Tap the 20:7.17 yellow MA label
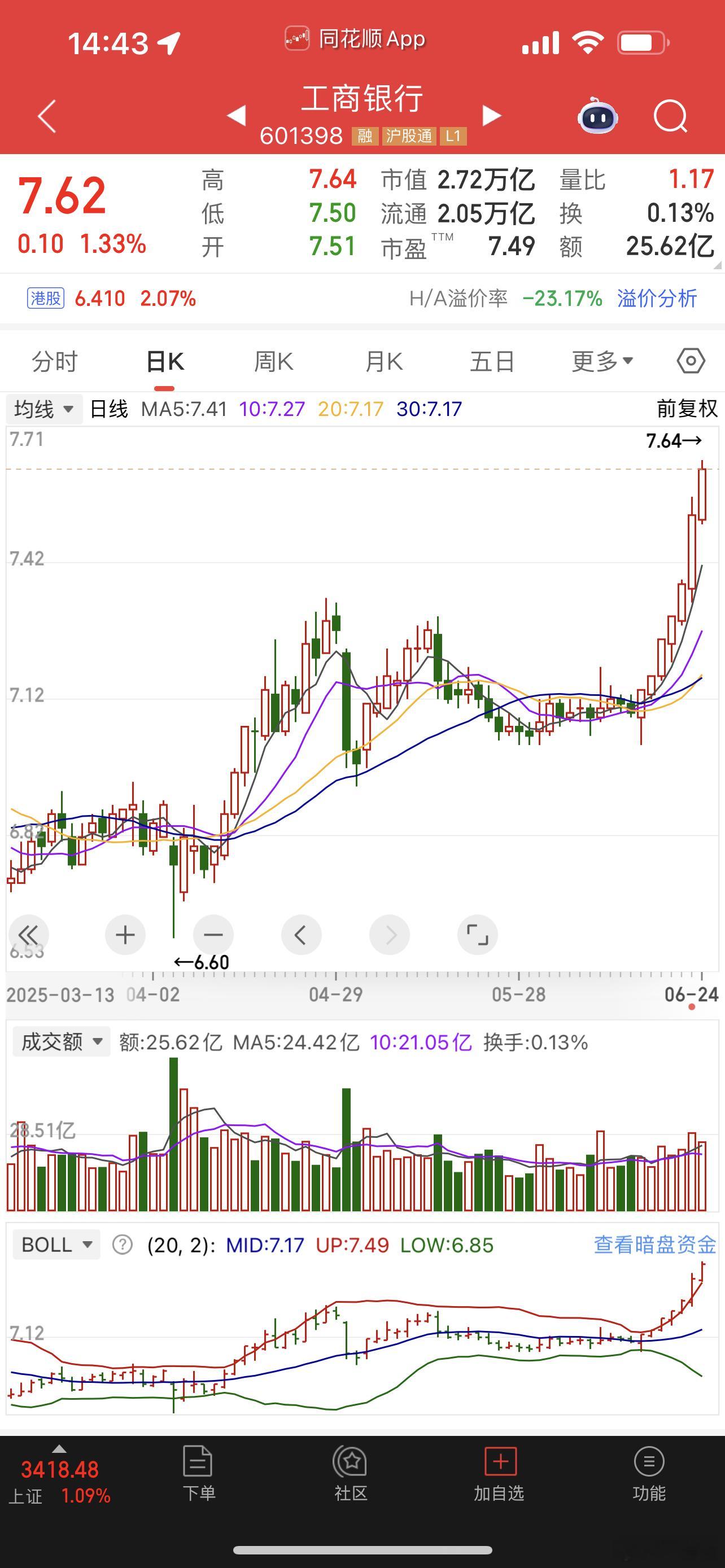 [351, 409]
